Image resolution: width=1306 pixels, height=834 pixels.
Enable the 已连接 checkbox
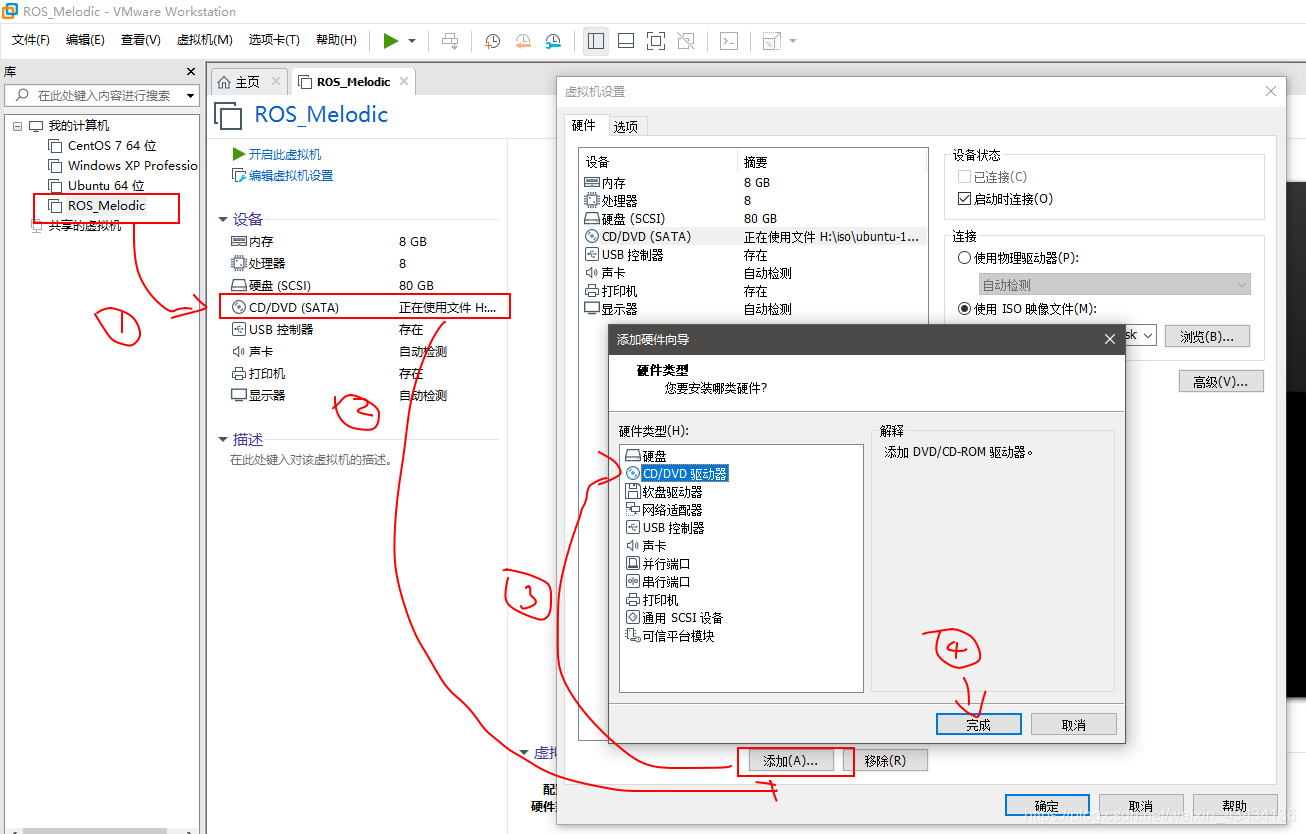pyautogui.click(x=963, y=176)
